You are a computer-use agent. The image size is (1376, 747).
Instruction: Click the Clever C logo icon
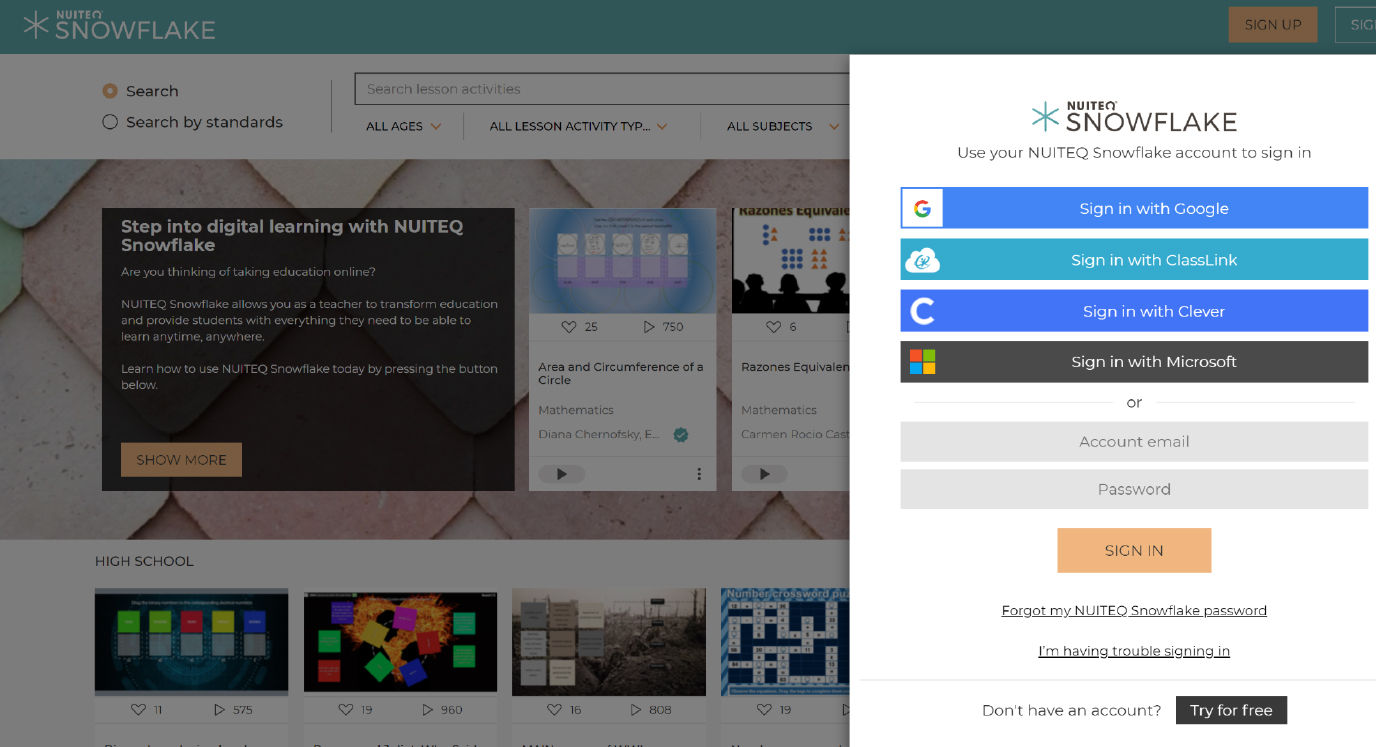[922, 311]
